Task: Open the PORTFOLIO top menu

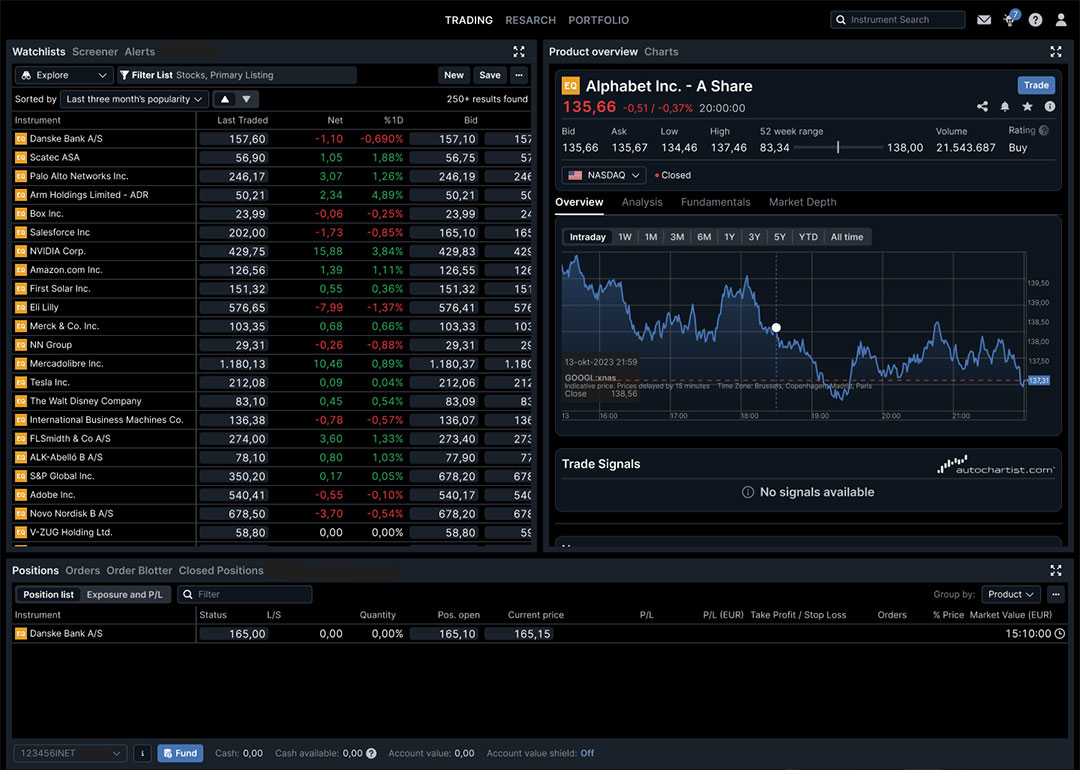Action: click(599, 20)
